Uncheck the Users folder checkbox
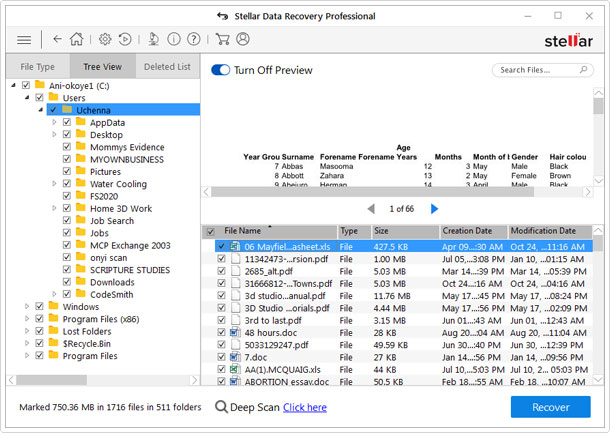 (39, 97)
